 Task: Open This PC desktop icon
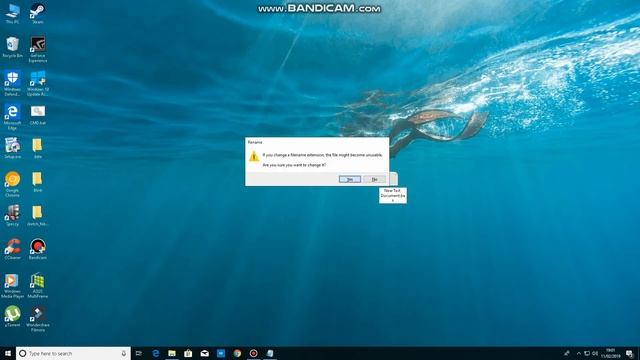tap(12, 13)
